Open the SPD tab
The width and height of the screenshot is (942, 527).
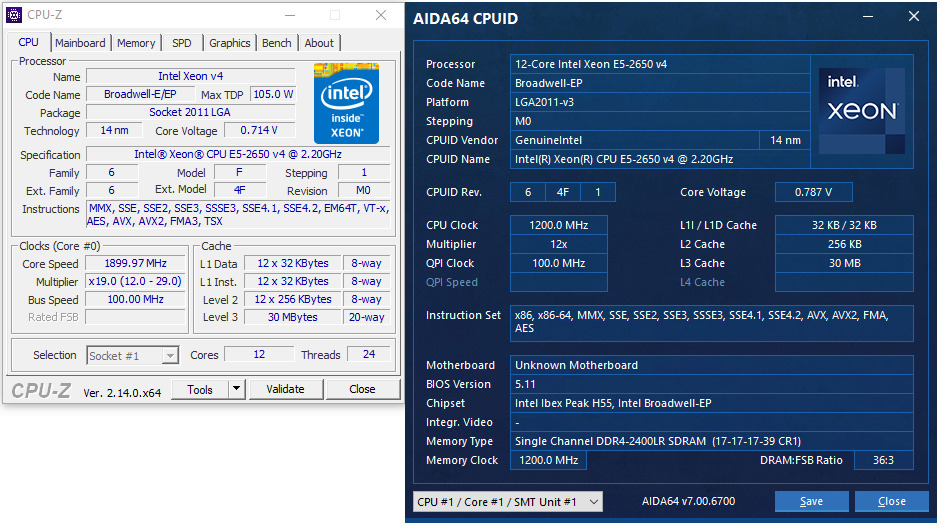[x=182, y=43]
